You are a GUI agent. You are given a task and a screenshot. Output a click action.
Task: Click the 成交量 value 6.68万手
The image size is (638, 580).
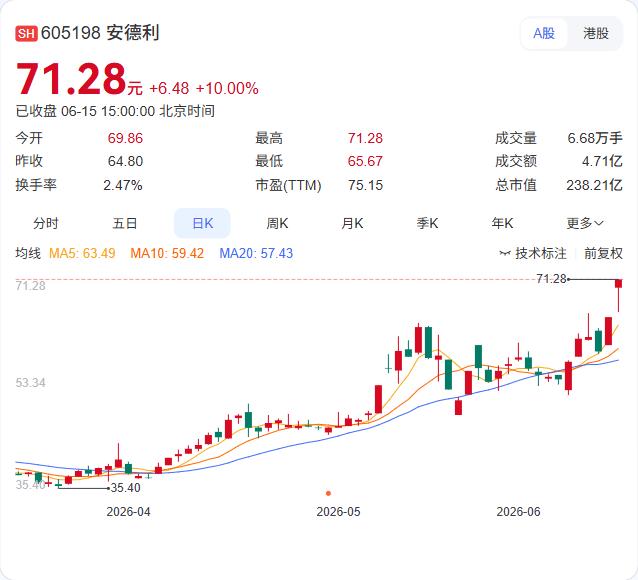click(x=595, y=138)
